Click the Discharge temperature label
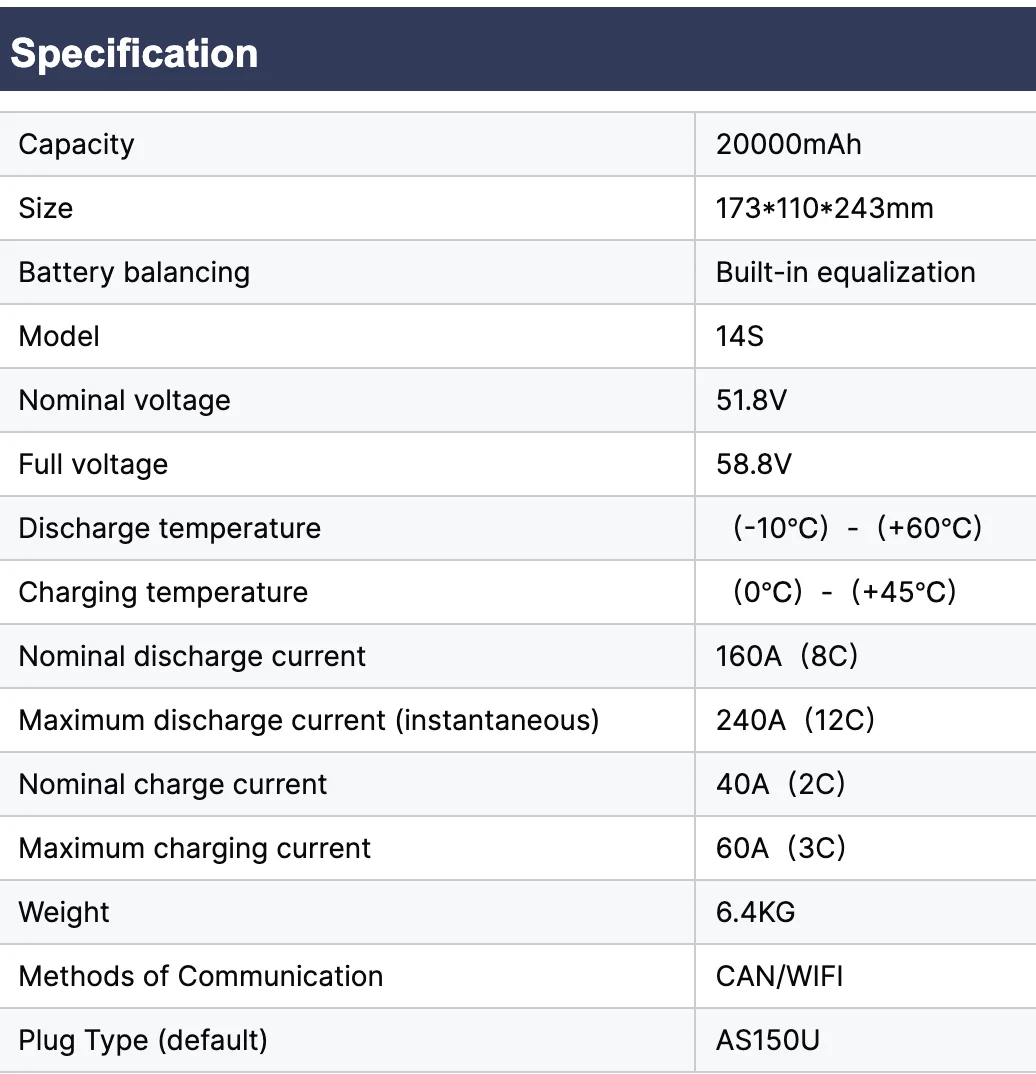1036x1074 pixels. click(169, 528)
